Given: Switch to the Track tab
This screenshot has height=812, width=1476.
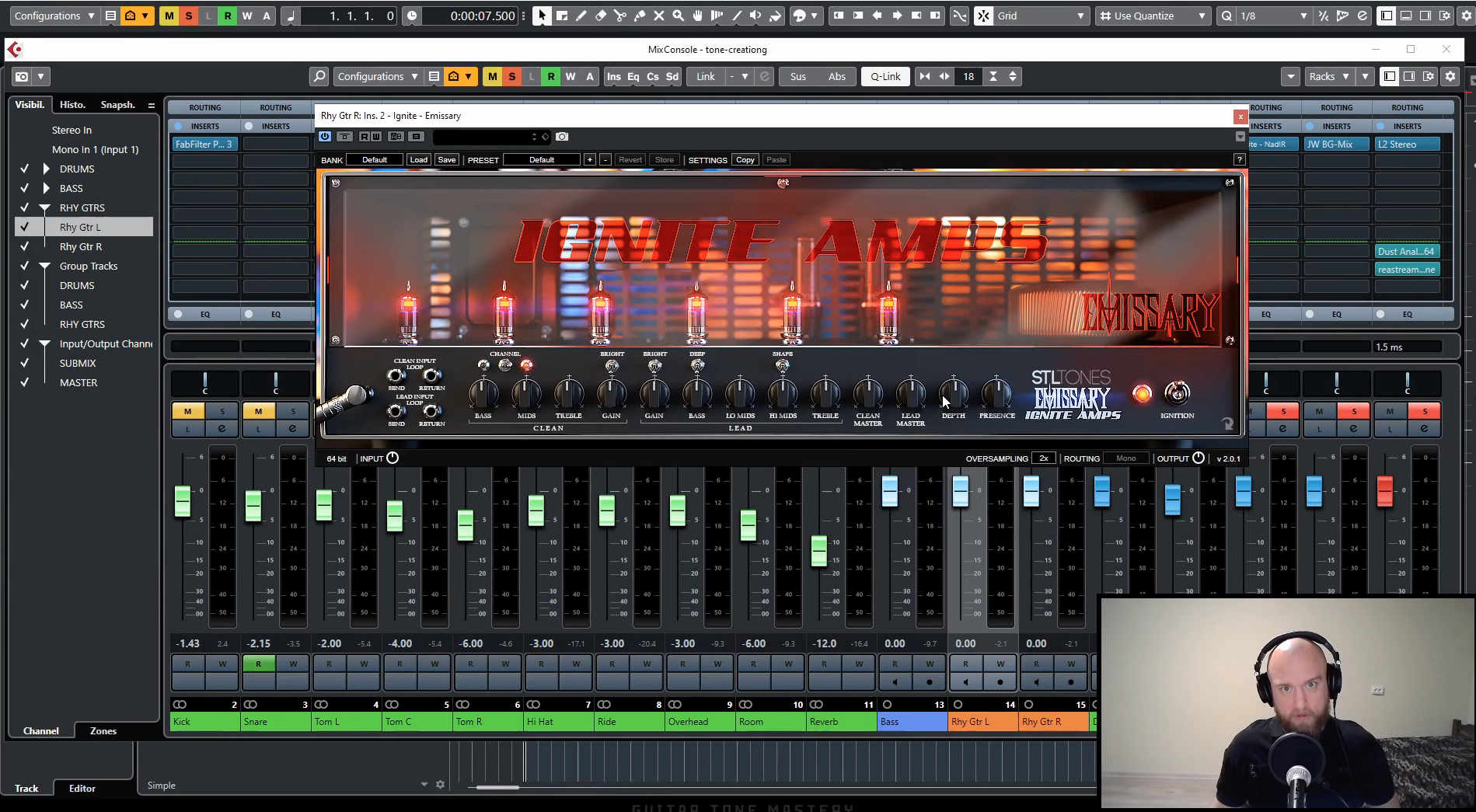Looking at the screenshot, I should (x=26, y=789).
